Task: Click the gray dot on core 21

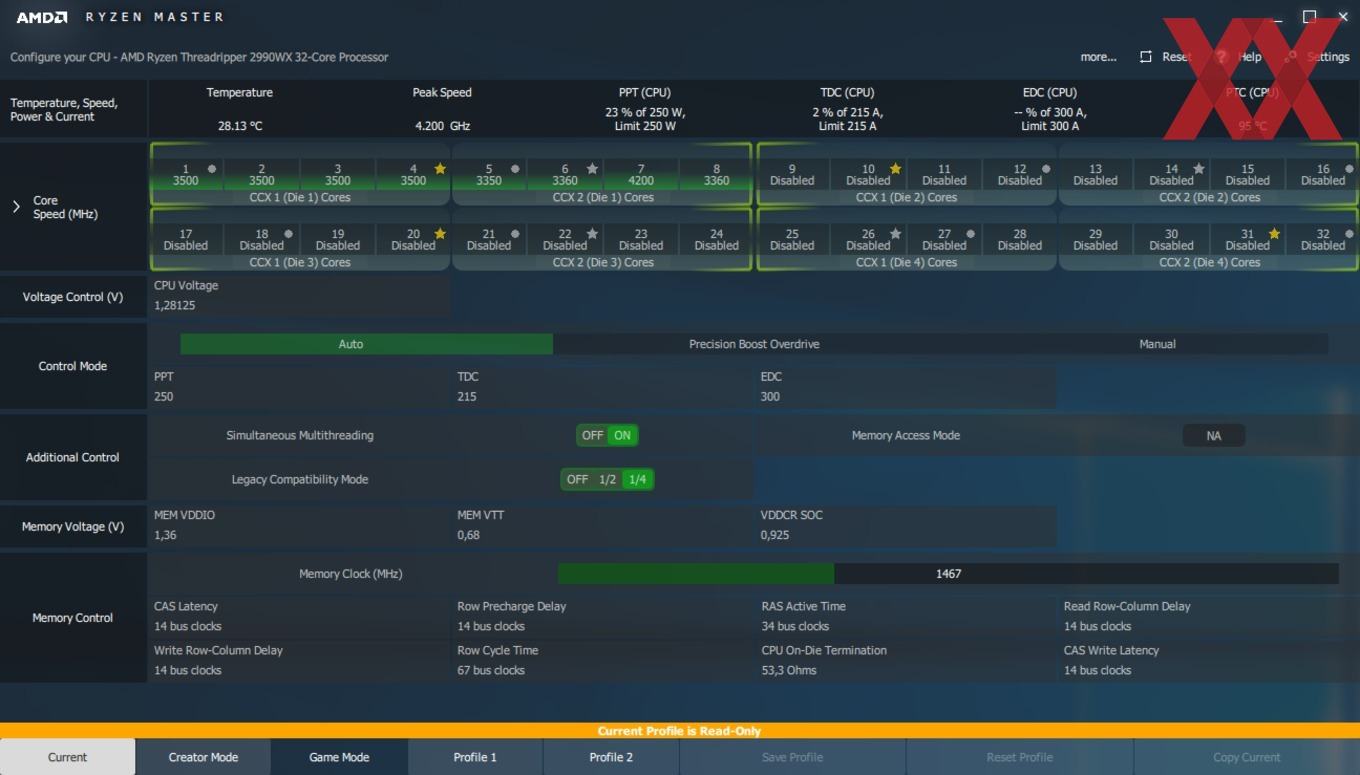Action: pyautogui.click(x=515, y=234)
